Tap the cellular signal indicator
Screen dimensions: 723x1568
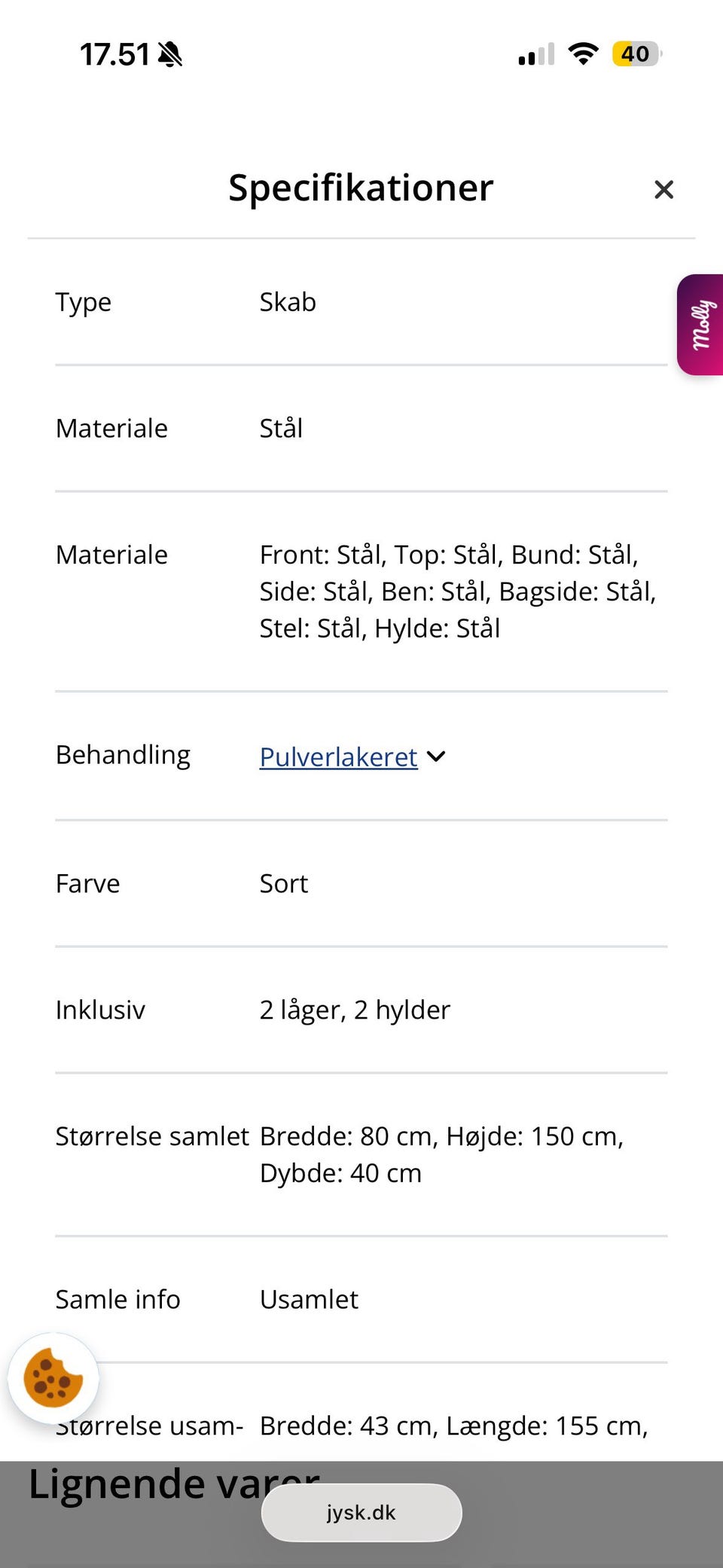point(534,53)
